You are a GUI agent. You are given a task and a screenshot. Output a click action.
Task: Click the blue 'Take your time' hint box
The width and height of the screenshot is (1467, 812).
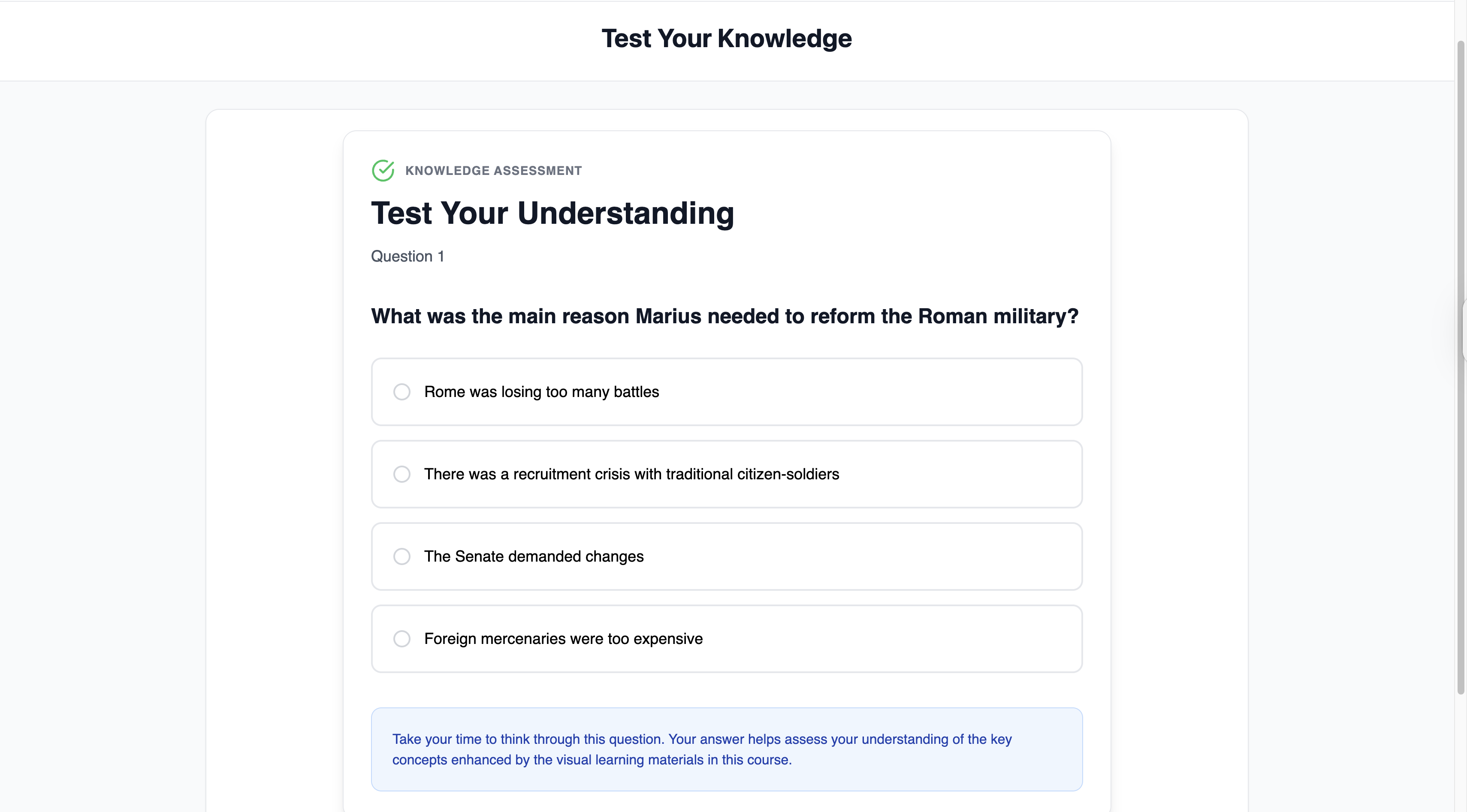[726, 749]
